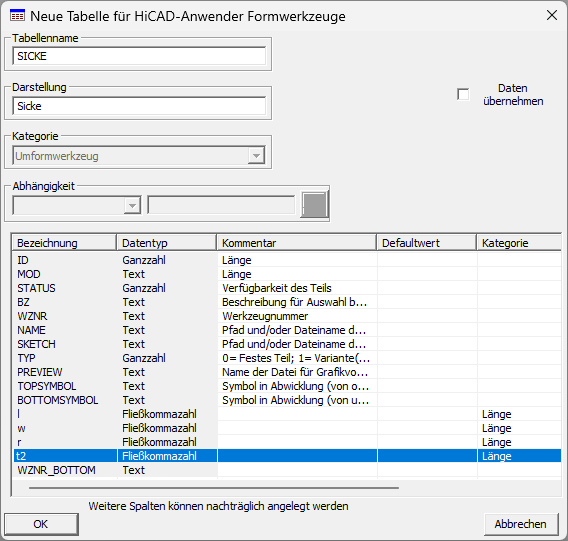The image size is (568, 541).
Task: Click the Defaultwert column header
Action: (427, 243)
